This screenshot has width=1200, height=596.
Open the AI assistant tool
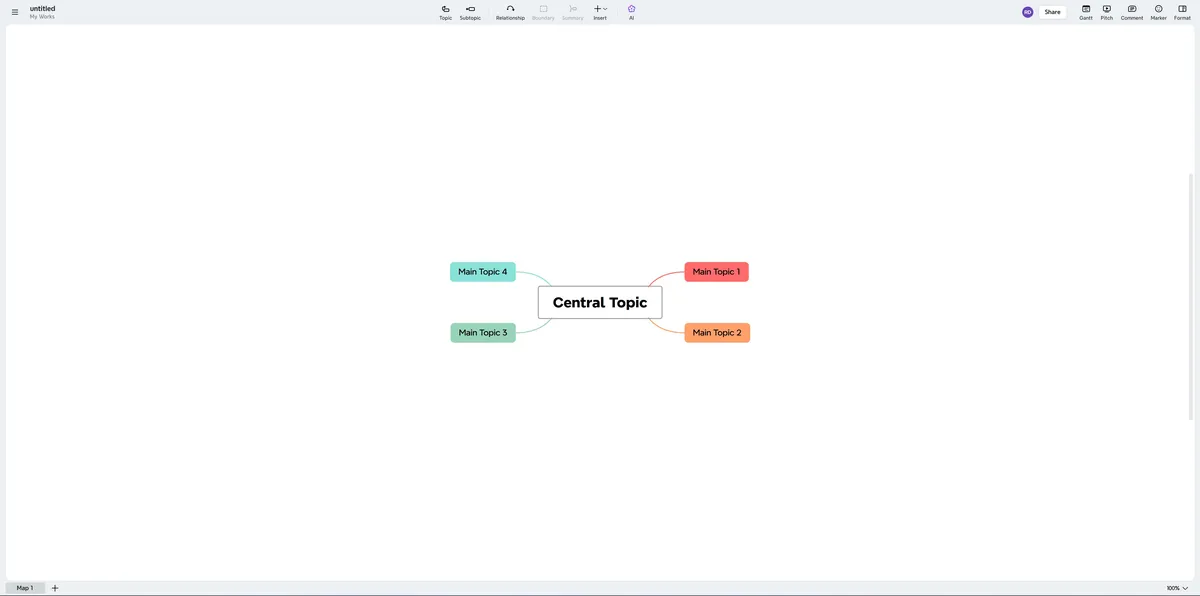631,12
